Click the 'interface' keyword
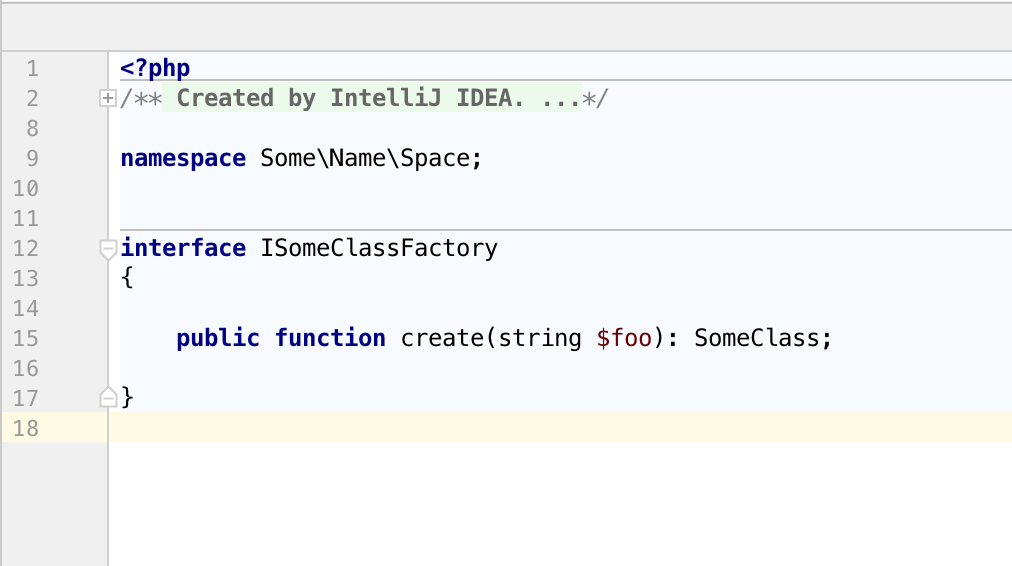This screenshot has width=1012, height=566. [183, 248]
